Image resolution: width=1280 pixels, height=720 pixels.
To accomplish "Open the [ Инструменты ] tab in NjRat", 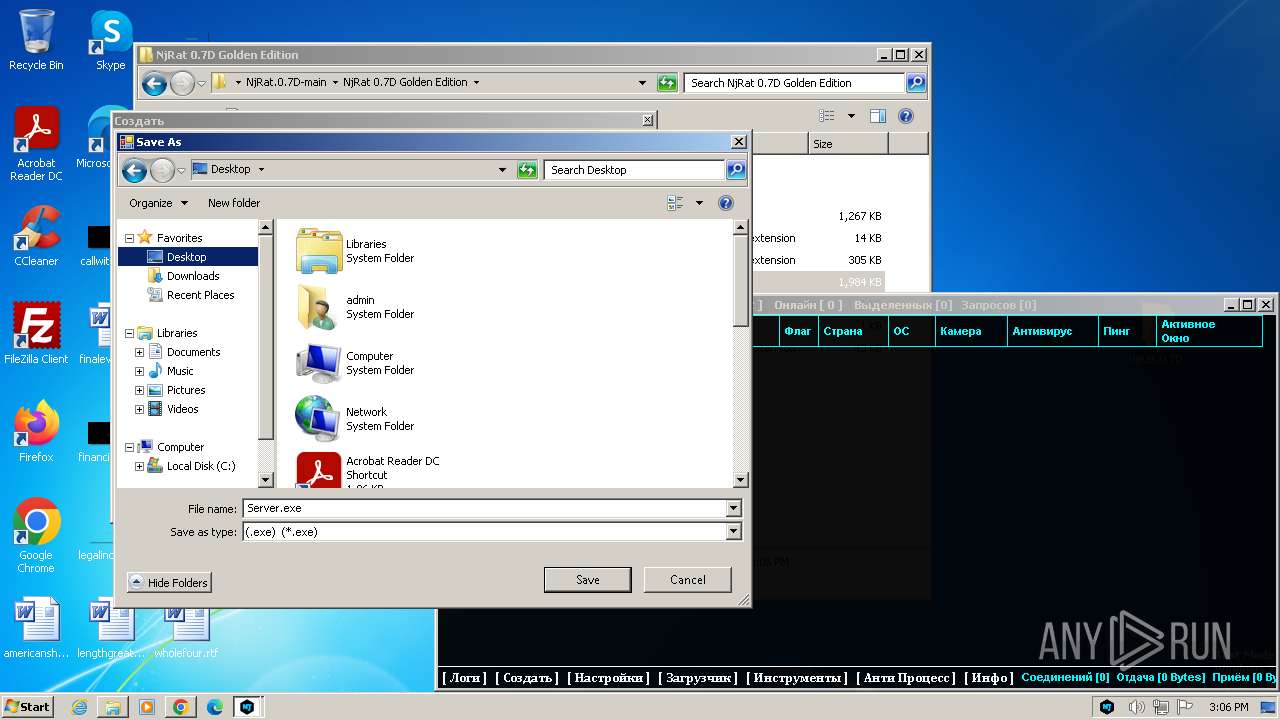I will (797, 678).
